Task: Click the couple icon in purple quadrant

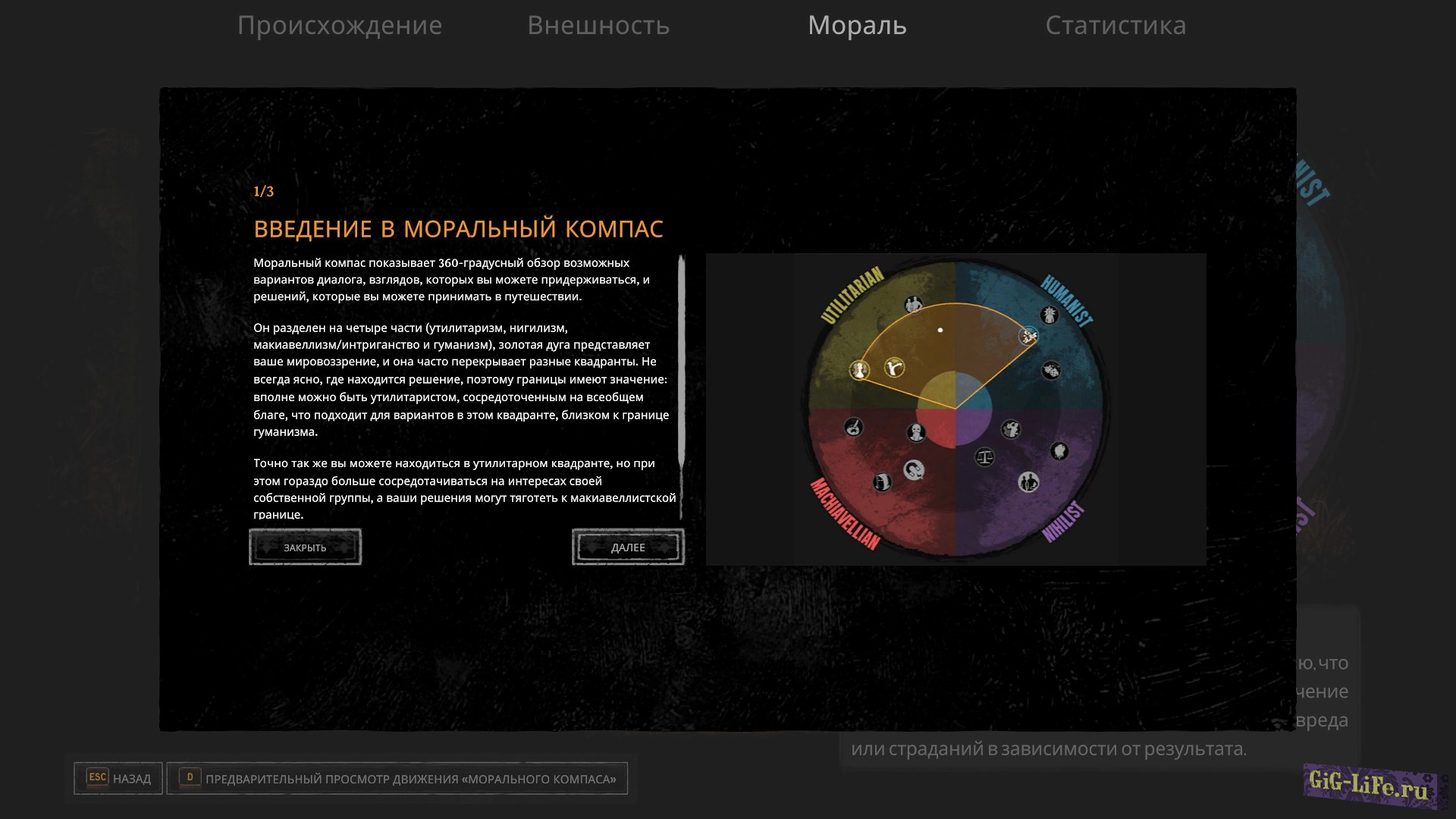Action: click(1028, 482)
